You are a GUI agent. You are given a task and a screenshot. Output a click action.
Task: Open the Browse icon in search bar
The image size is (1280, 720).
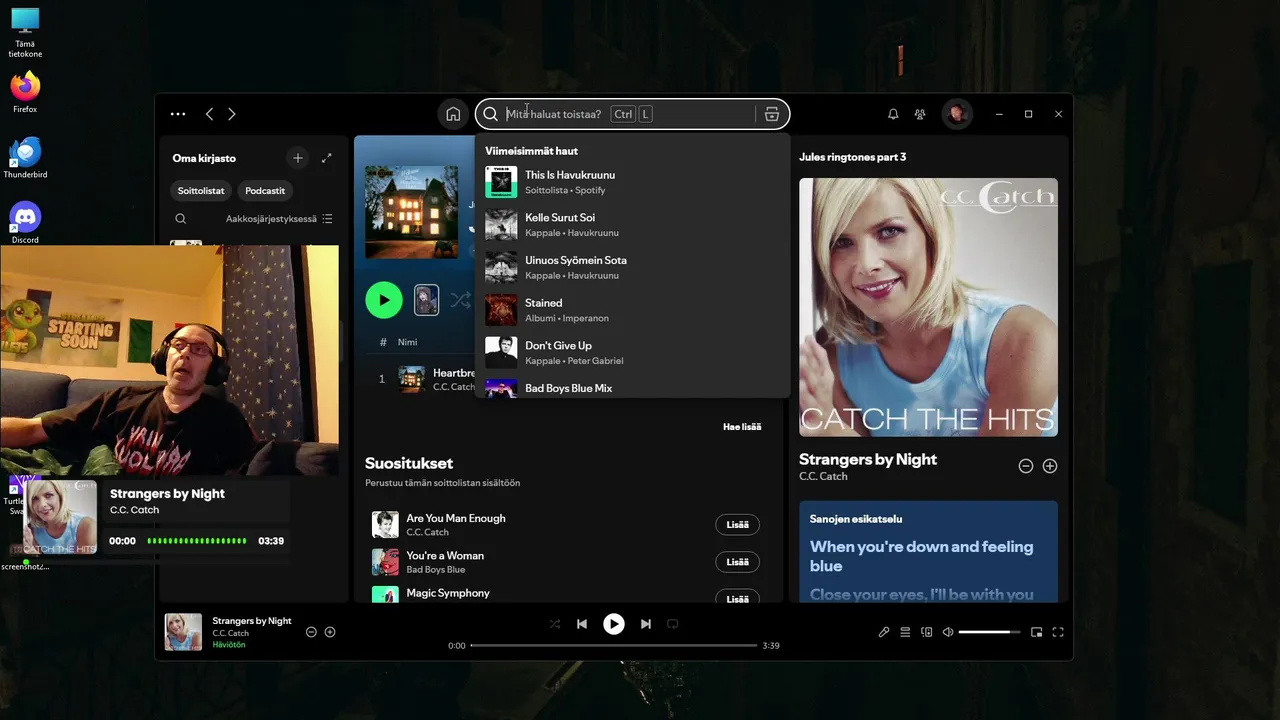pos(772,114)
